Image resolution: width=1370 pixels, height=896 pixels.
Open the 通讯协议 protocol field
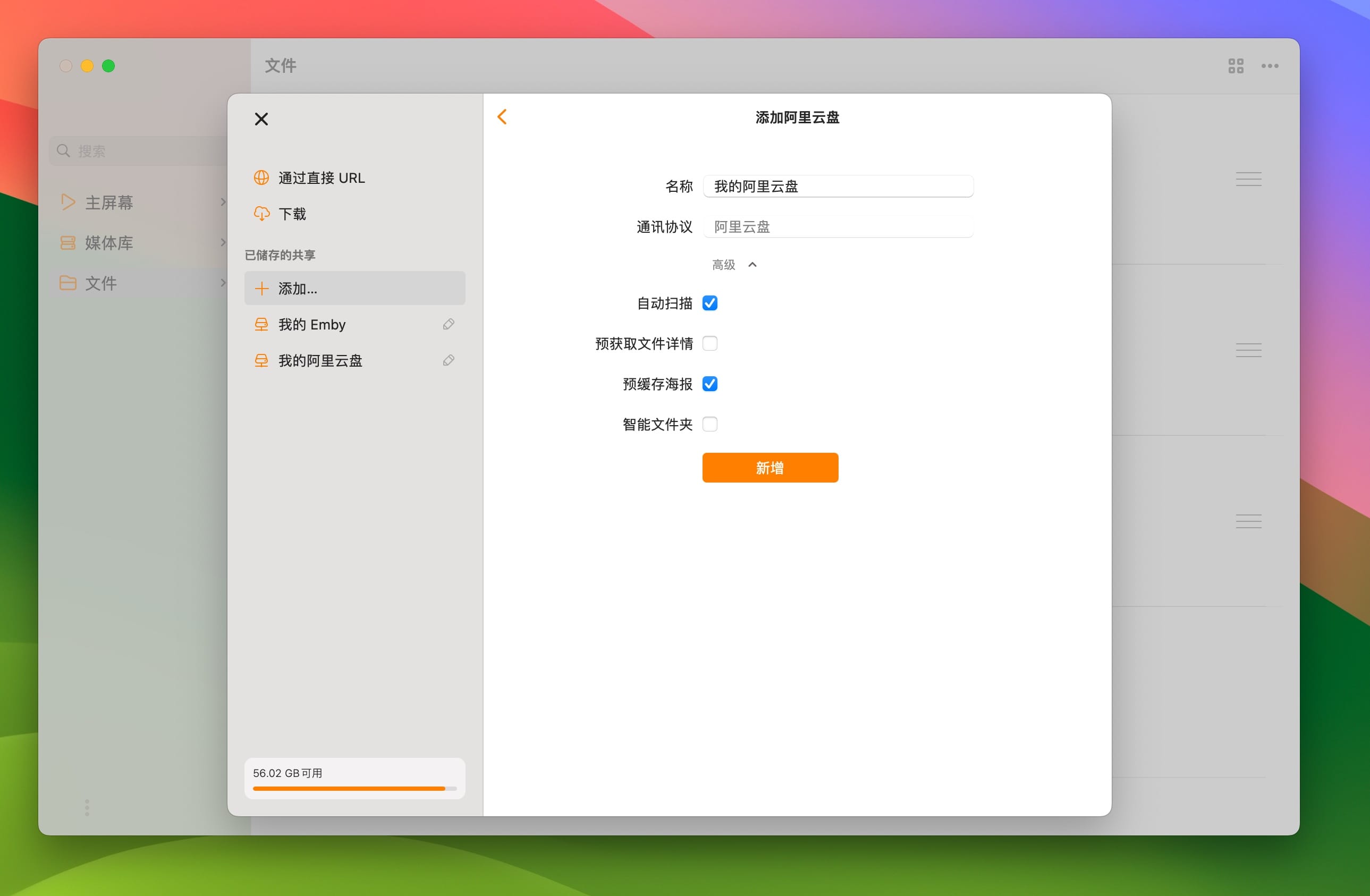tap(838, 227)
